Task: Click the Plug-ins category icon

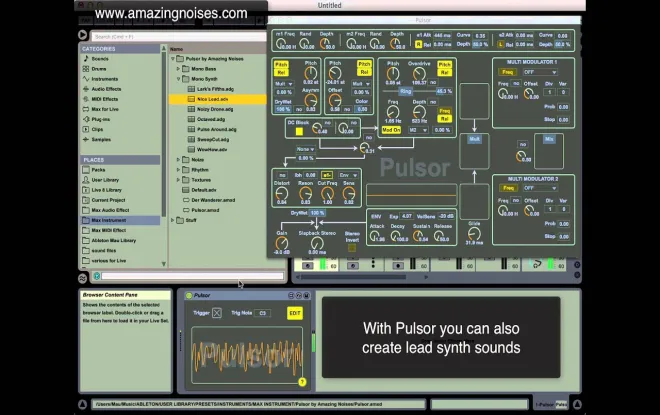Action: 86,119
